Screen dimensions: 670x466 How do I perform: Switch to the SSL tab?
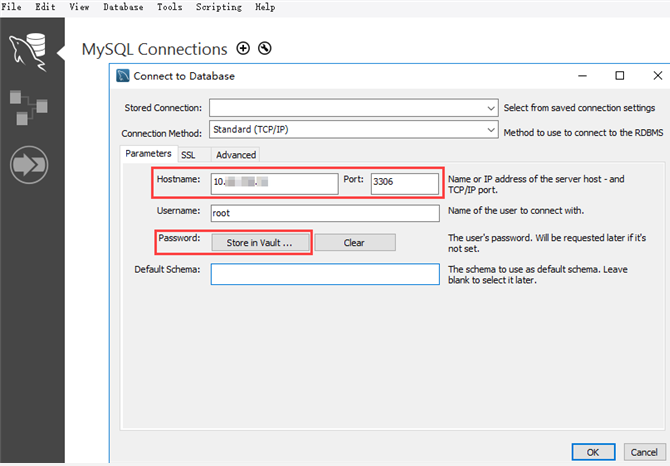click(x=188, y=155)
